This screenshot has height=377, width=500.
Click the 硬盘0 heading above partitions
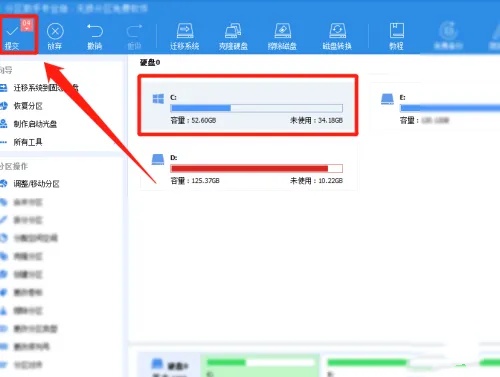(150, 62)
